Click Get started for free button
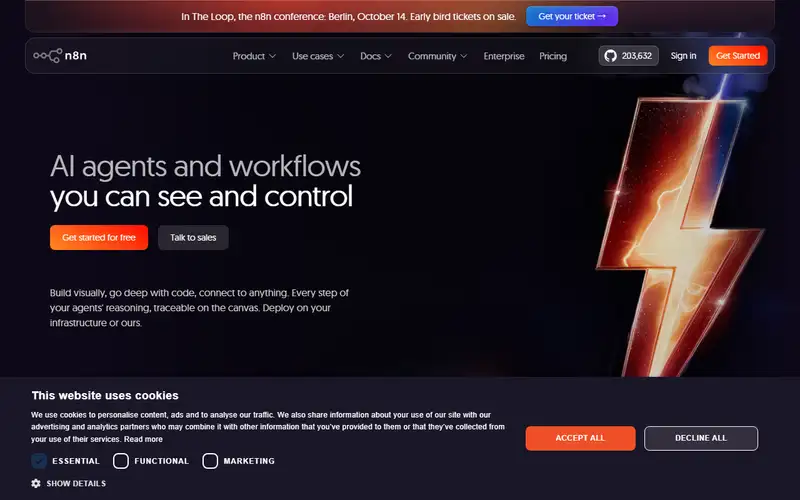800x500 pixels. [x=99, y=237]
